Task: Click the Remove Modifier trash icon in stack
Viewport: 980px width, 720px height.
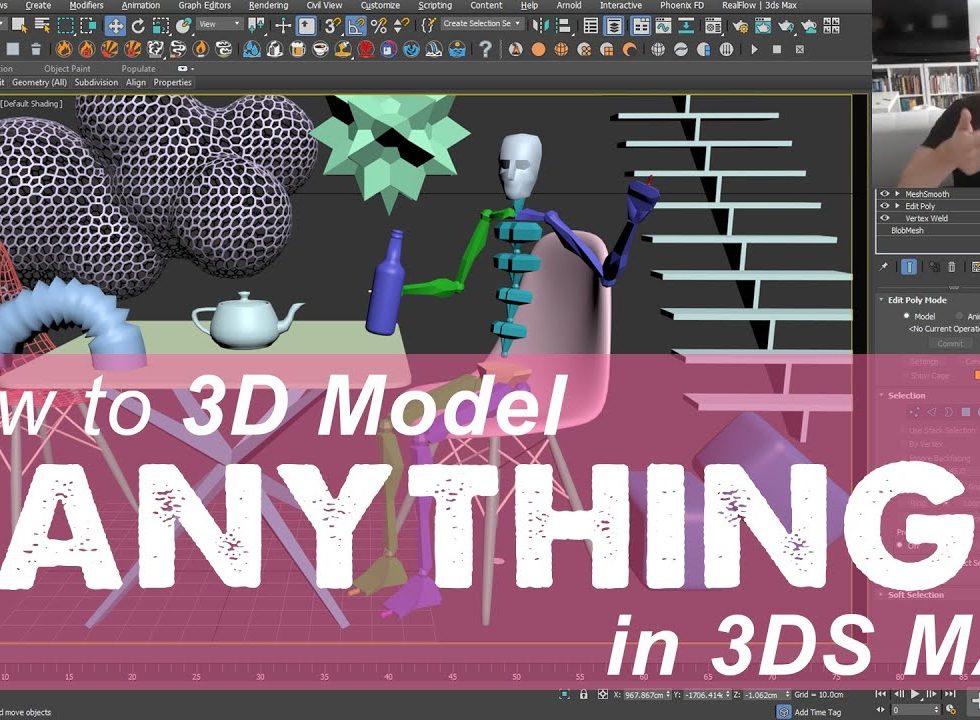Action: [x=951, y=267]
